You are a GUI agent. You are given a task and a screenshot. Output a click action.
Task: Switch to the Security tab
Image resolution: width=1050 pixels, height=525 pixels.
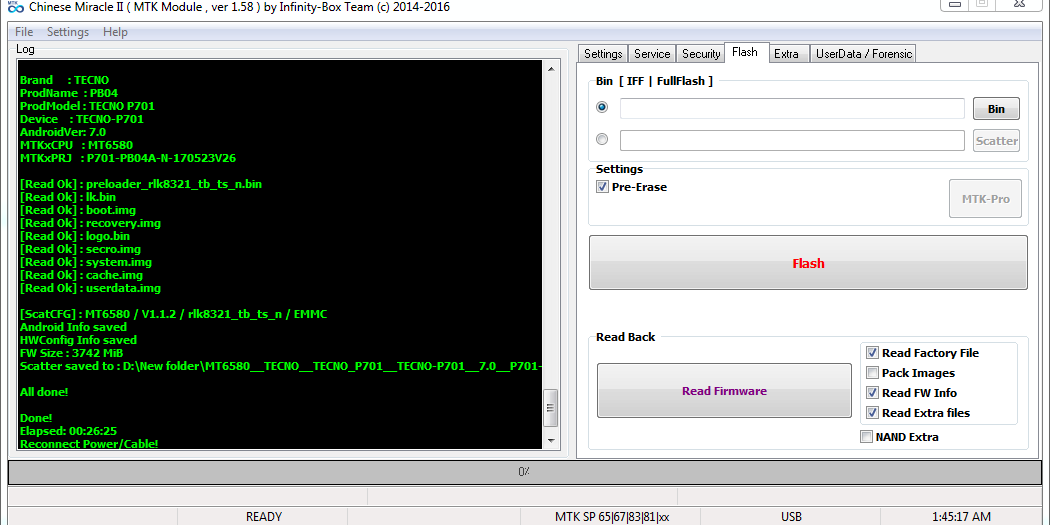[x=700, y=54]
